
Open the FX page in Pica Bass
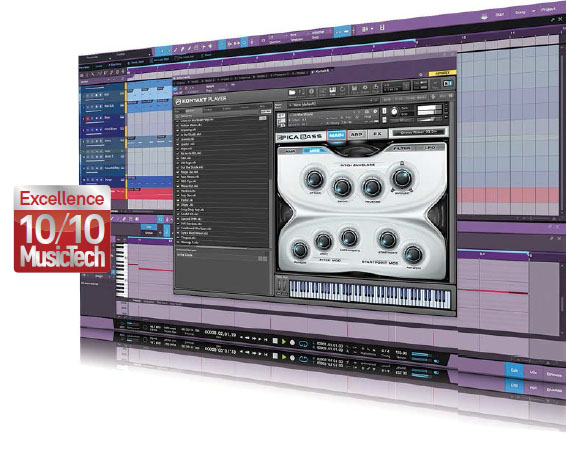(377, 134)
